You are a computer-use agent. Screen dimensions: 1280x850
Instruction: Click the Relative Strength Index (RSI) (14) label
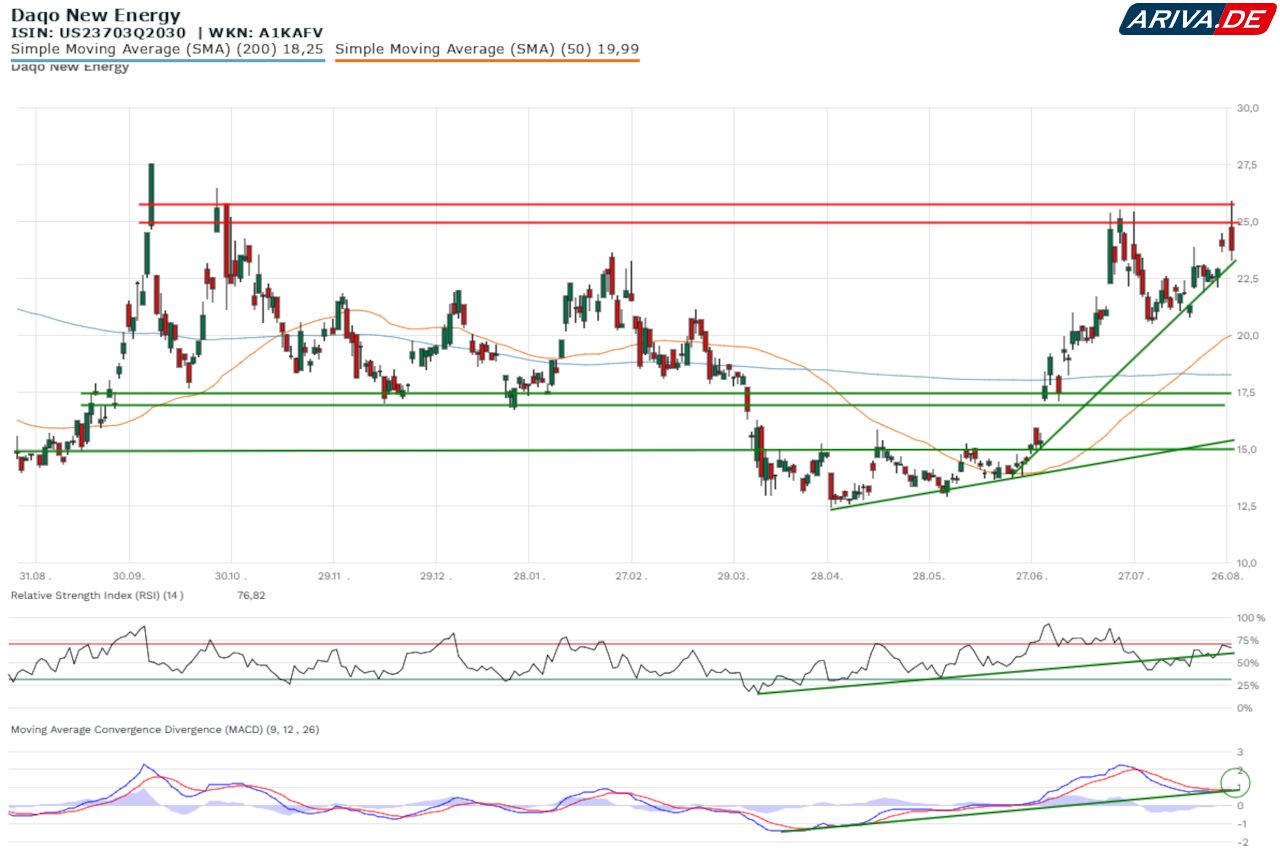(x=97, y=596)
